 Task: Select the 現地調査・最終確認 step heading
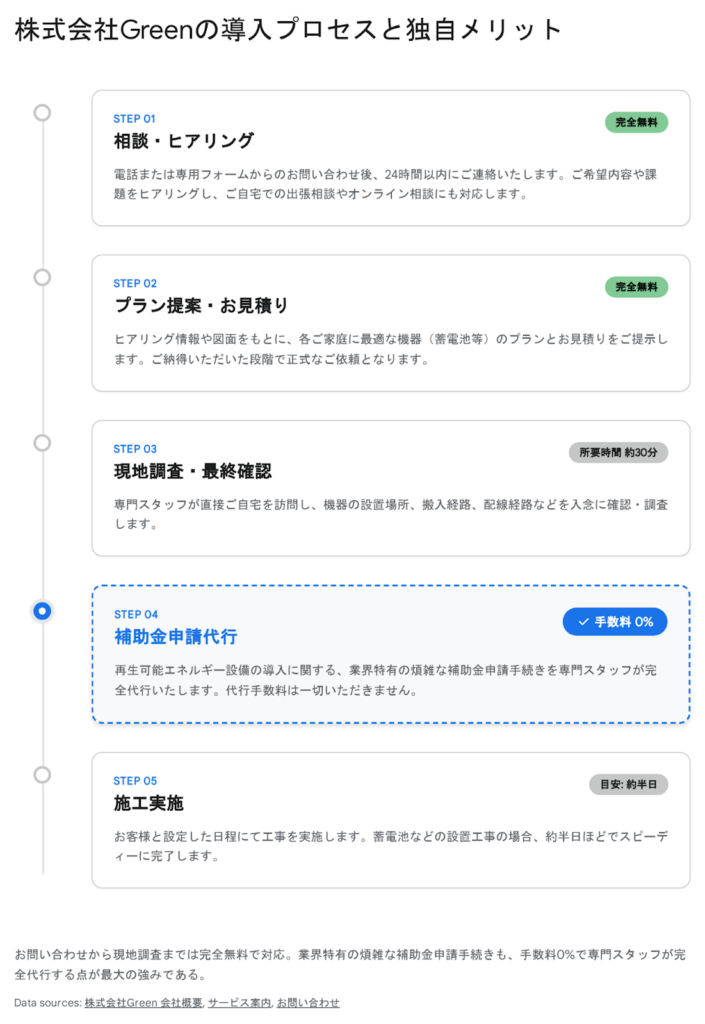click(x=193, y=471)
